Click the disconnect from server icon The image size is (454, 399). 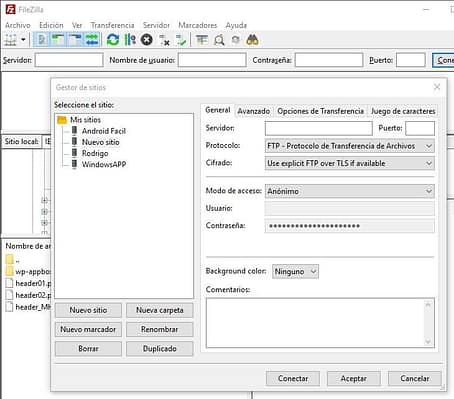click(x=164, y=40)
